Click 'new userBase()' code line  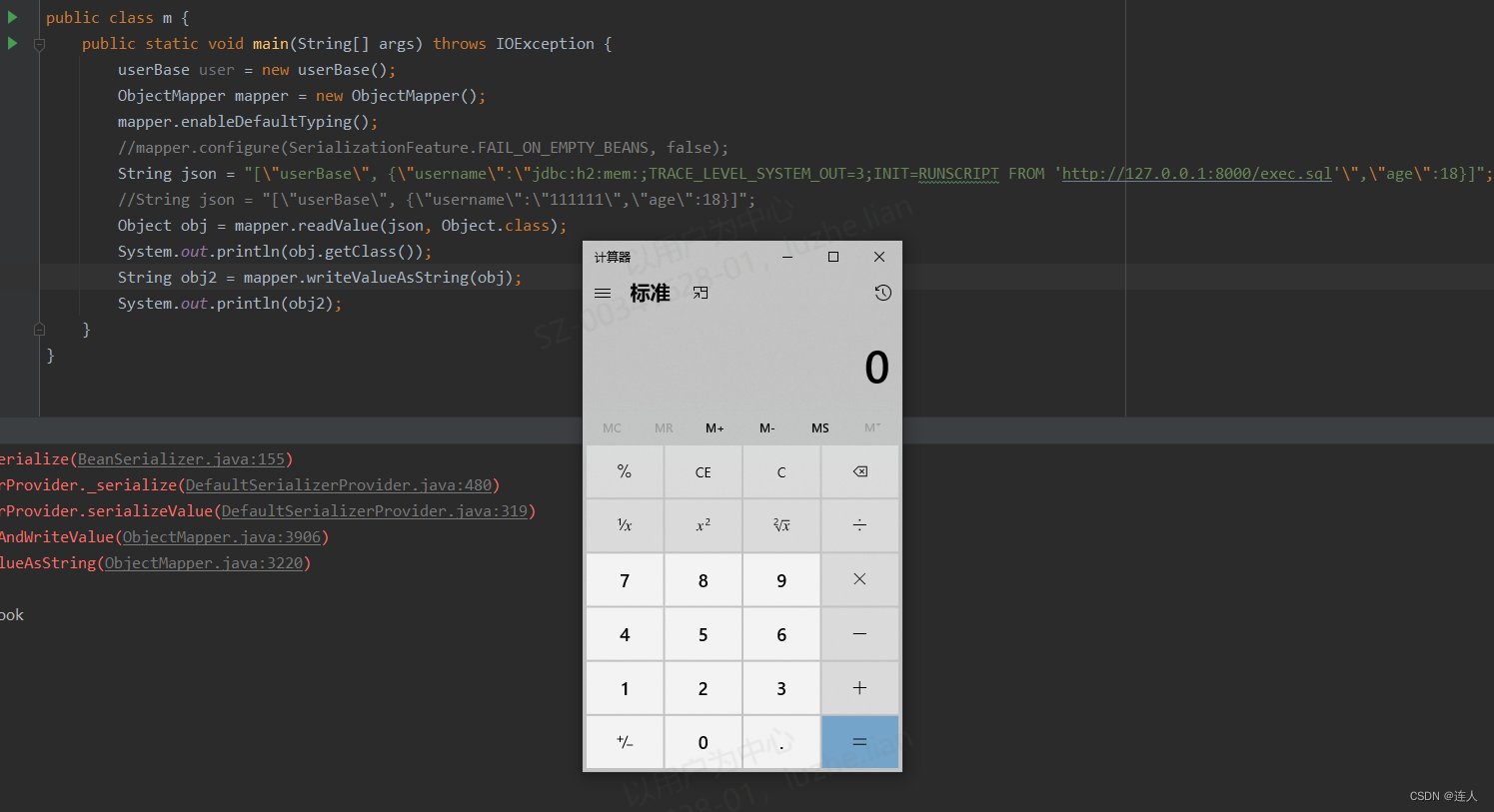pyautogui.click(x=257, y=69)
